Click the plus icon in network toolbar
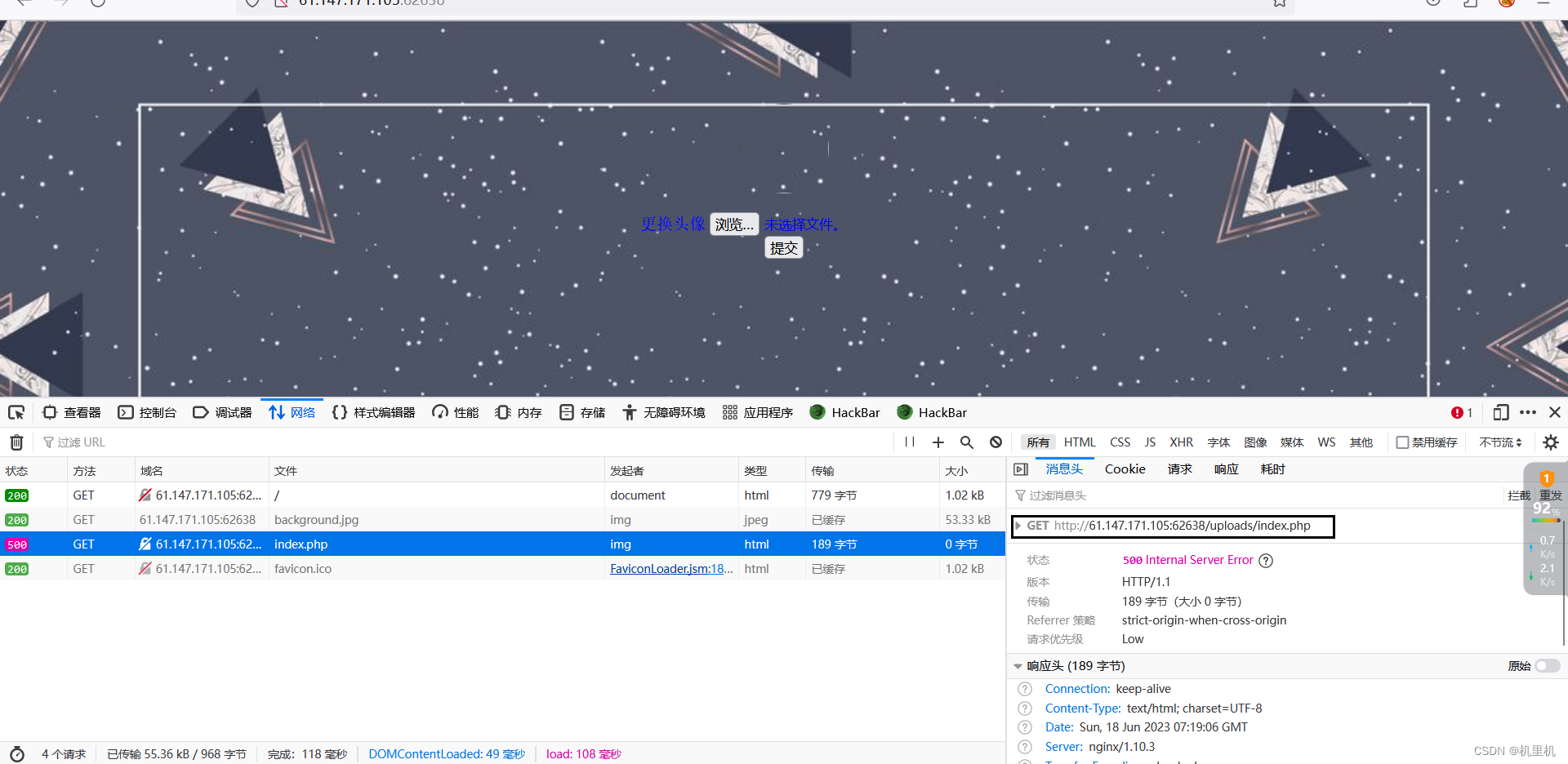 coord(938,442)
